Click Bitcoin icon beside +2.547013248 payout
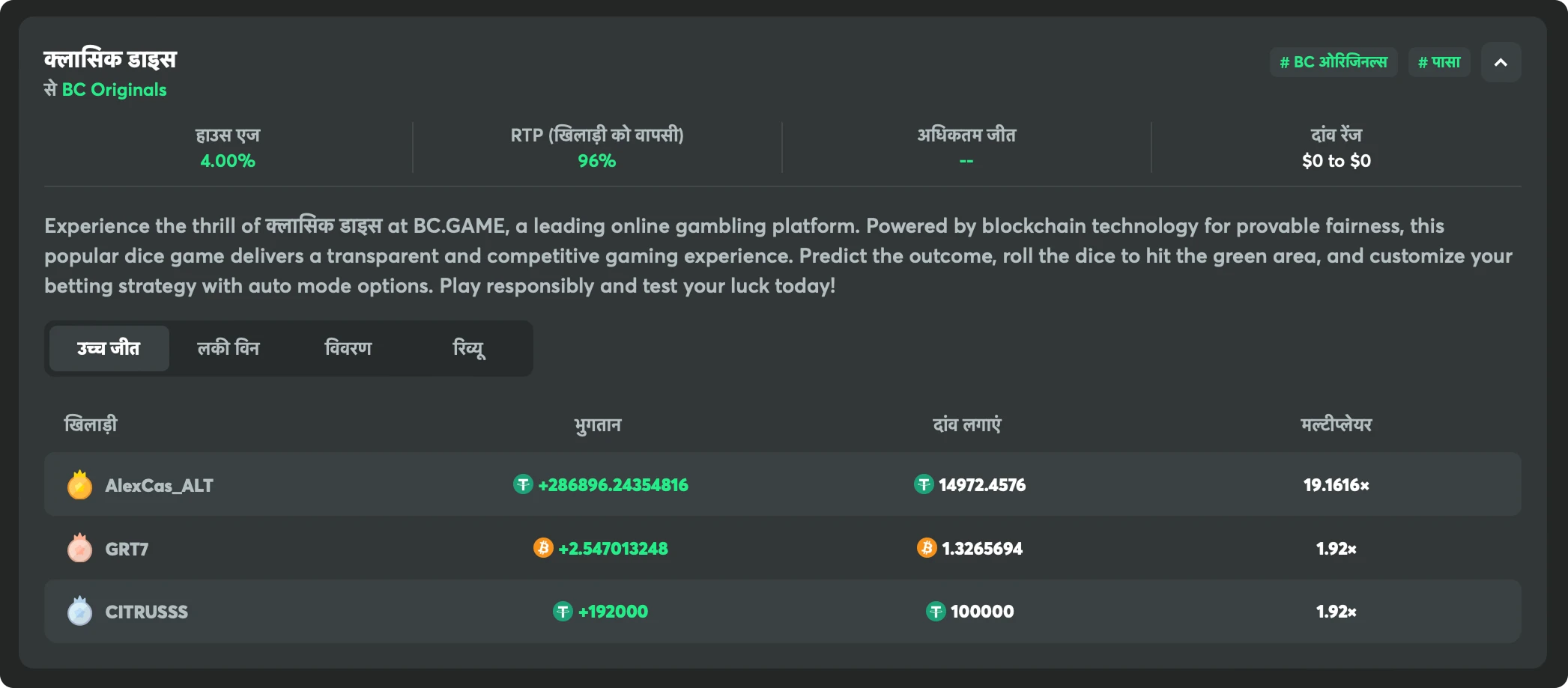Viewport: 1568px width, 688px height. tap(543, 548)
